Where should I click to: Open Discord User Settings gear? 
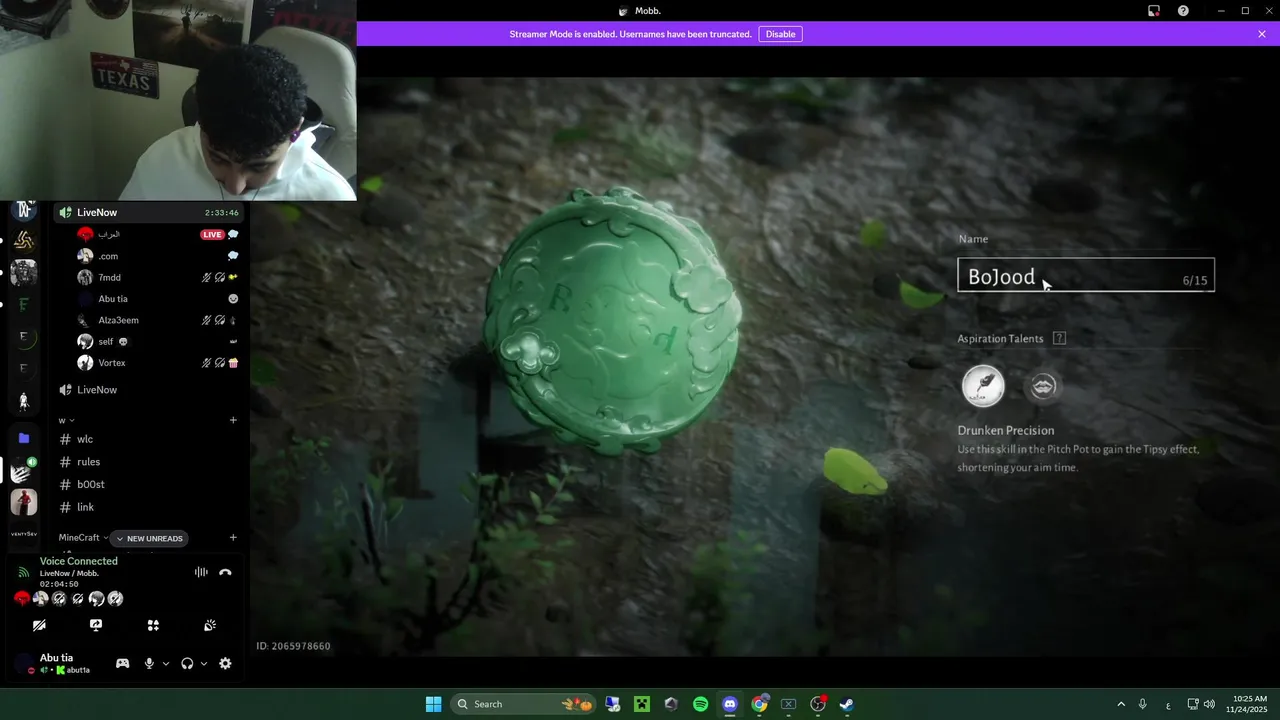click(x=225, y=663)
